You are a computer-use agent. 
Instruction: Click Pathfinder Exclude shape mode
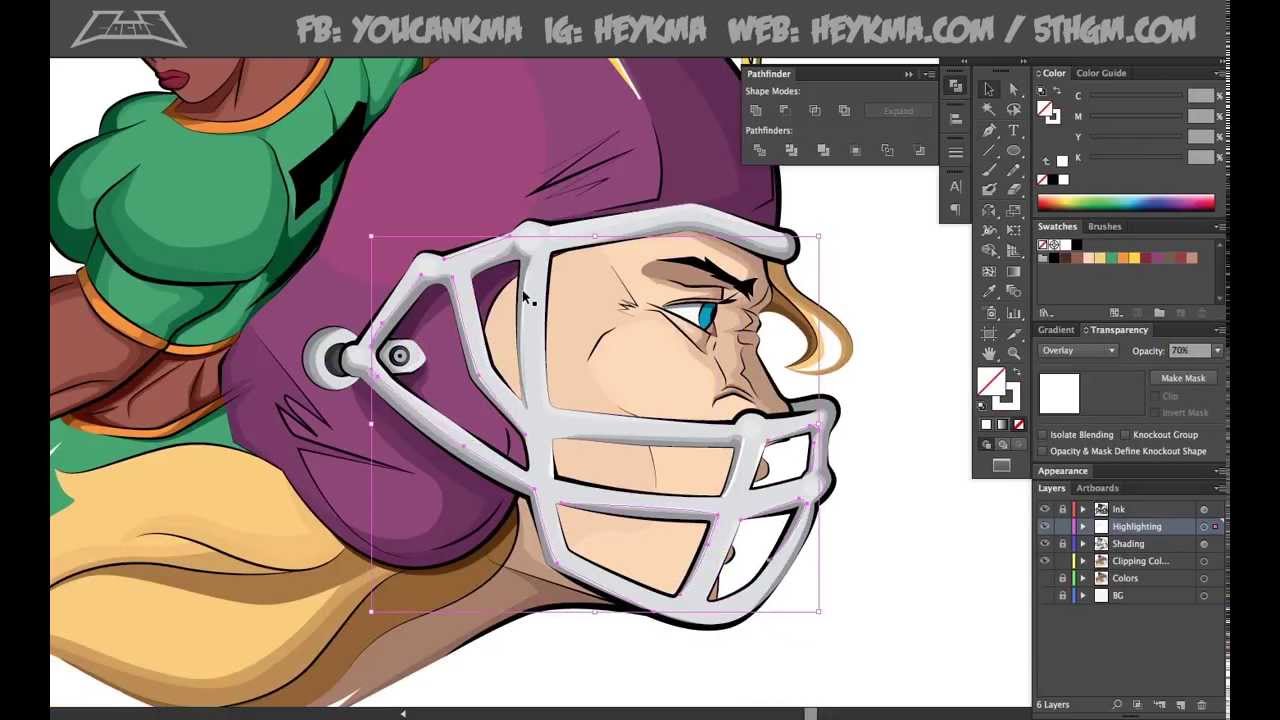[x=845, y=110]
